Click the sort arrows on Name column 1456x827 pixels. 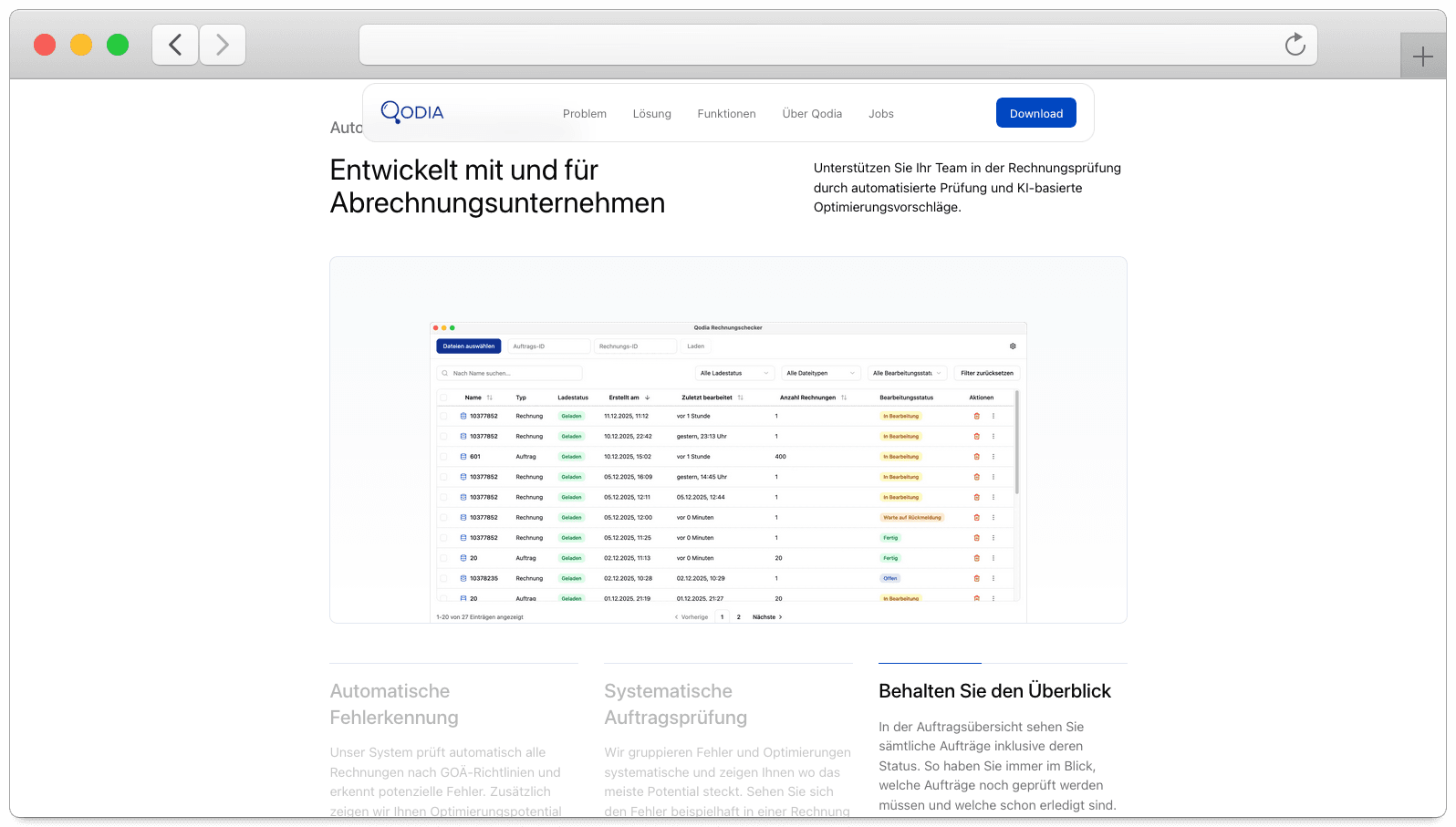tap(489, 398)
